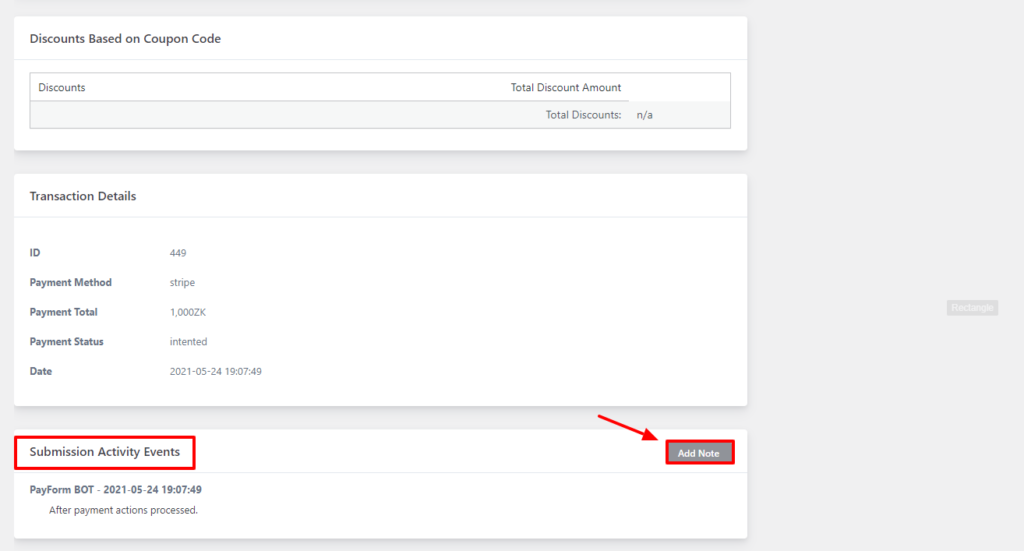Select the transaction date 2021-05-24 19:07:49
This screenshot has width=1024, height=551.
215,372
